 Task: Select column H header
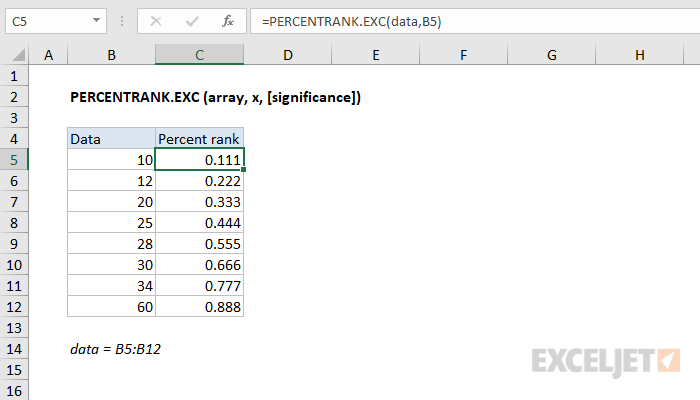[x=639, y=55]
